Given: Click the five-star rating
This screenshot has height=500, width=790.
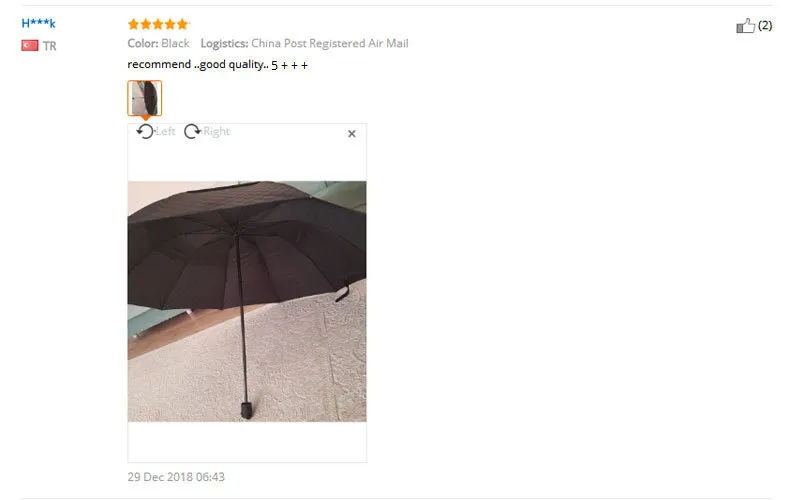Looking at the screenshot, I should [158, 24].
